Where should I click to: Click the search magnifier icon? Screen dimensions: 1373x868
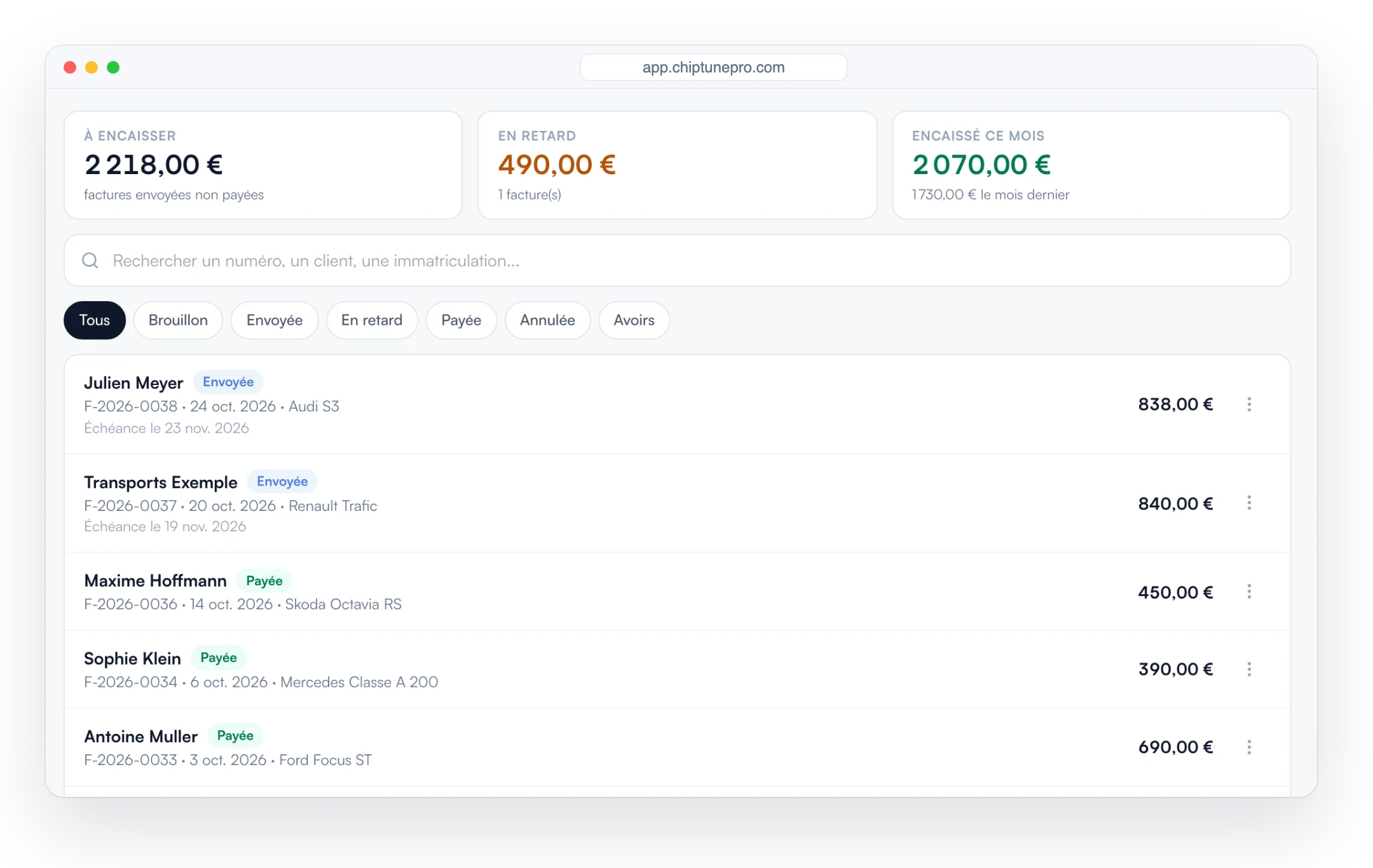[x=90, y=261]
